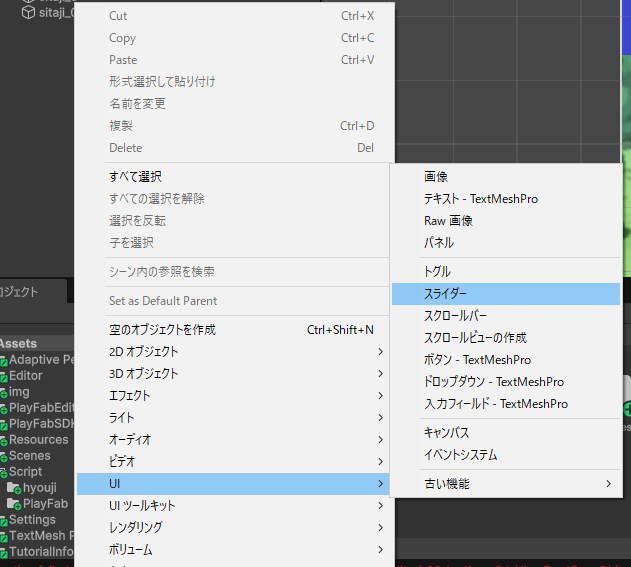The width and height of the screenshot is (631, 567).
Task: Click シーン内の参照を検索 entry
Action: tap(233, 272)
